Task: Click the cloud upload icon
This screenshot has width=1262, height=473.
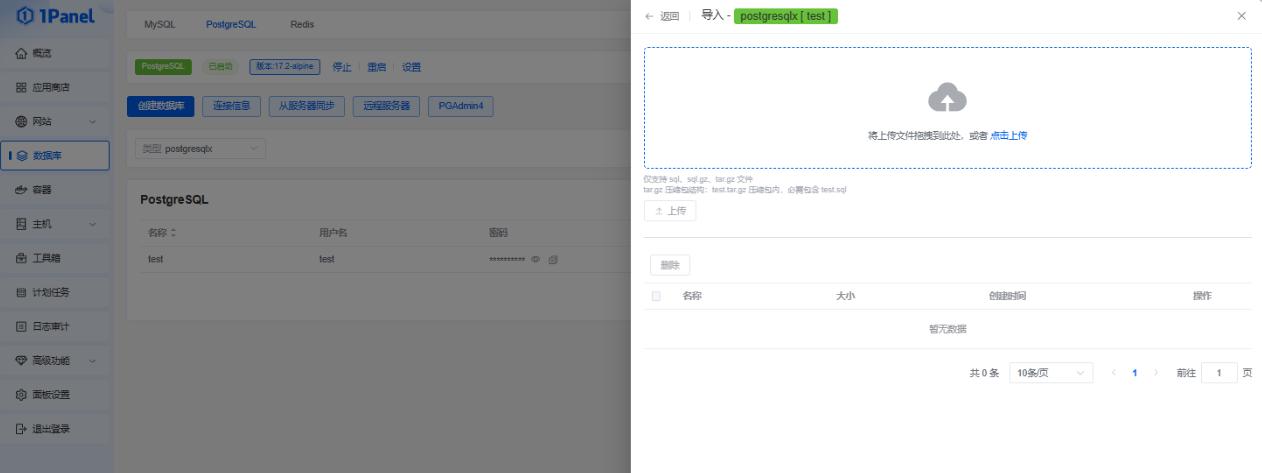Action: 948,97
